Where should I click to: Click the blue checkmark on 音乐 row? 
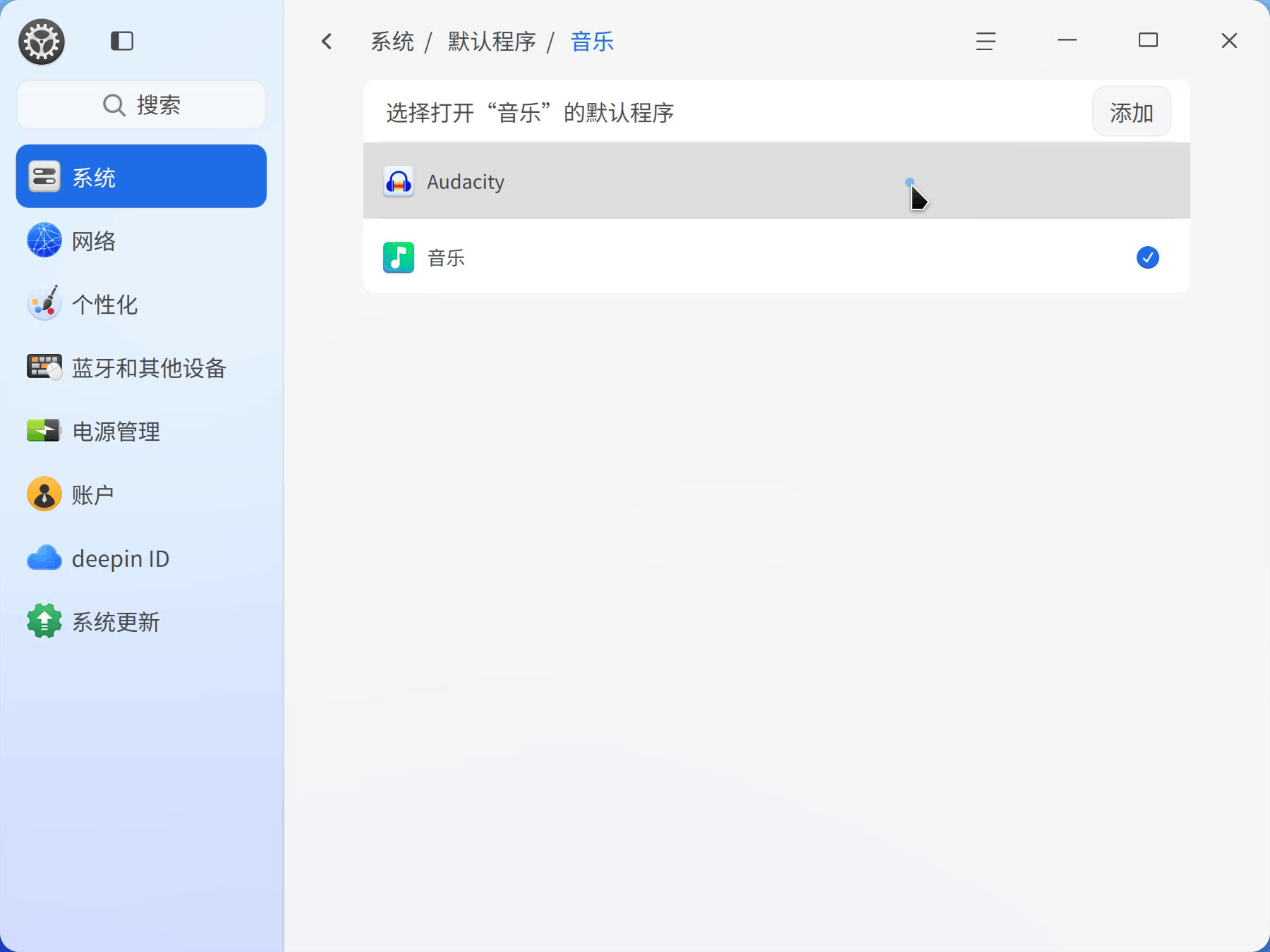click(1148, 257)
